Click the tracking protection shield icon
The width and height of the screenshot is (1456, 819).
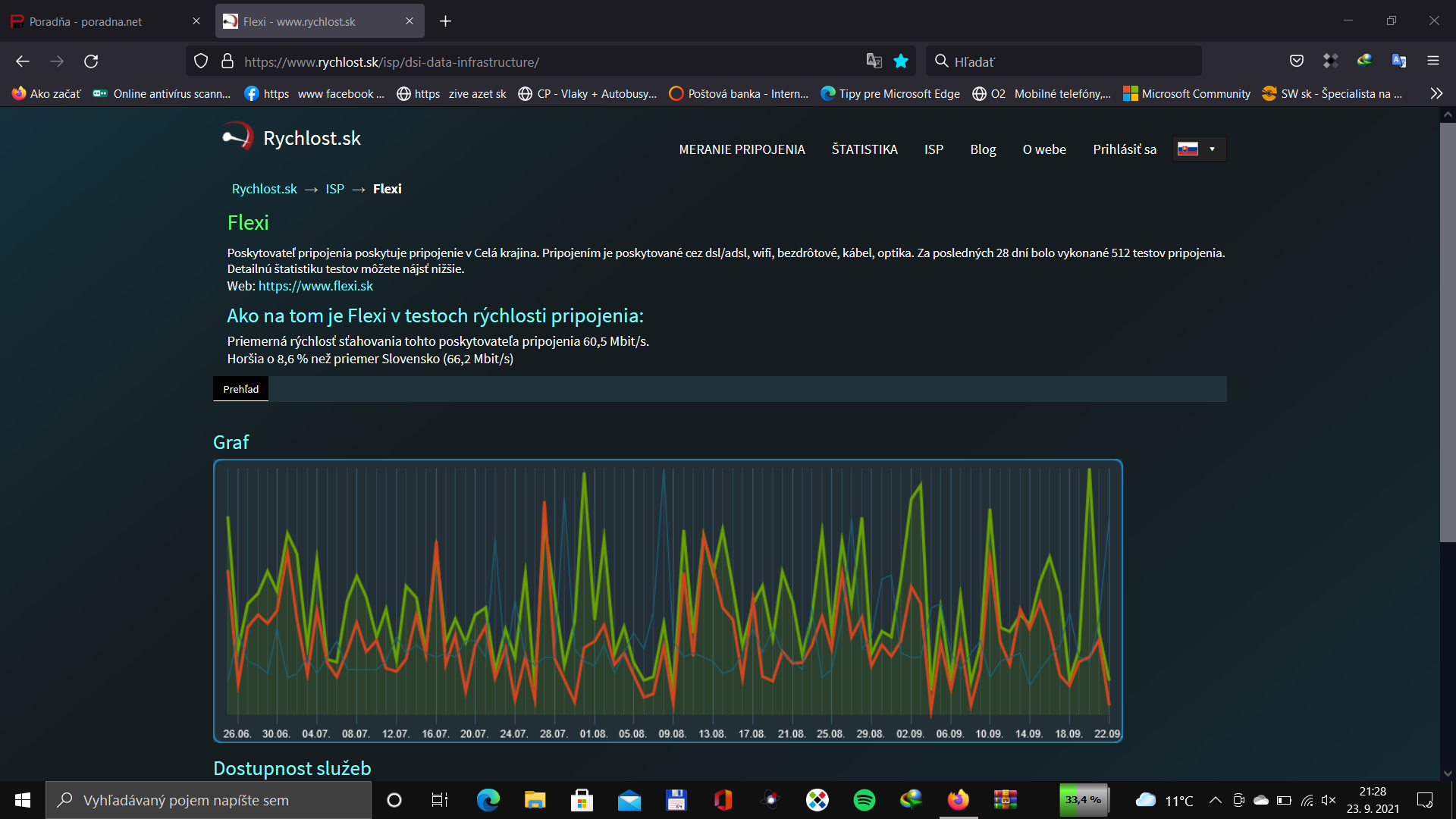[201, 61]
